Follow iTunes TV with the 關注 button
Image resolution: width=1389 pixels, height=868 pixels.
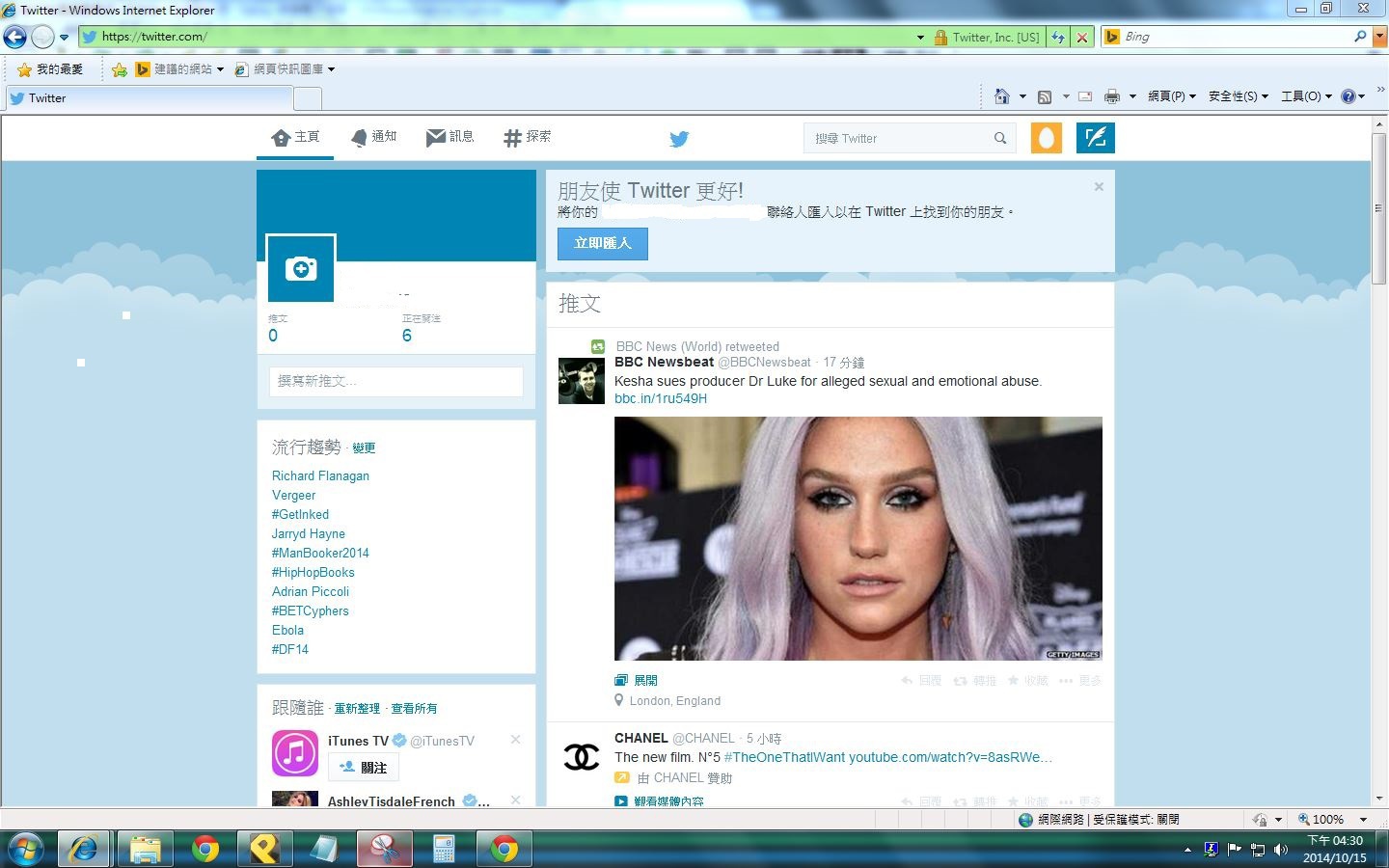(364, 768)
